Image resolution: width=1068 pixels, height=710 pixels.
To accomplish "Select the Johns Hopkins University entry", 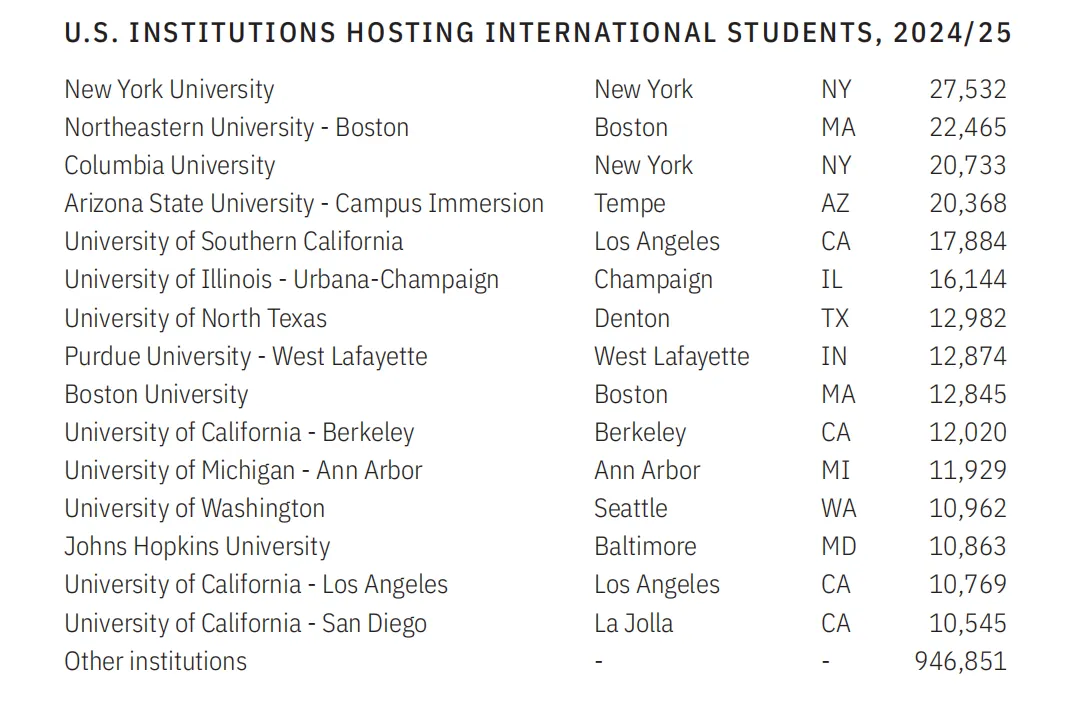I will (197, 546).
